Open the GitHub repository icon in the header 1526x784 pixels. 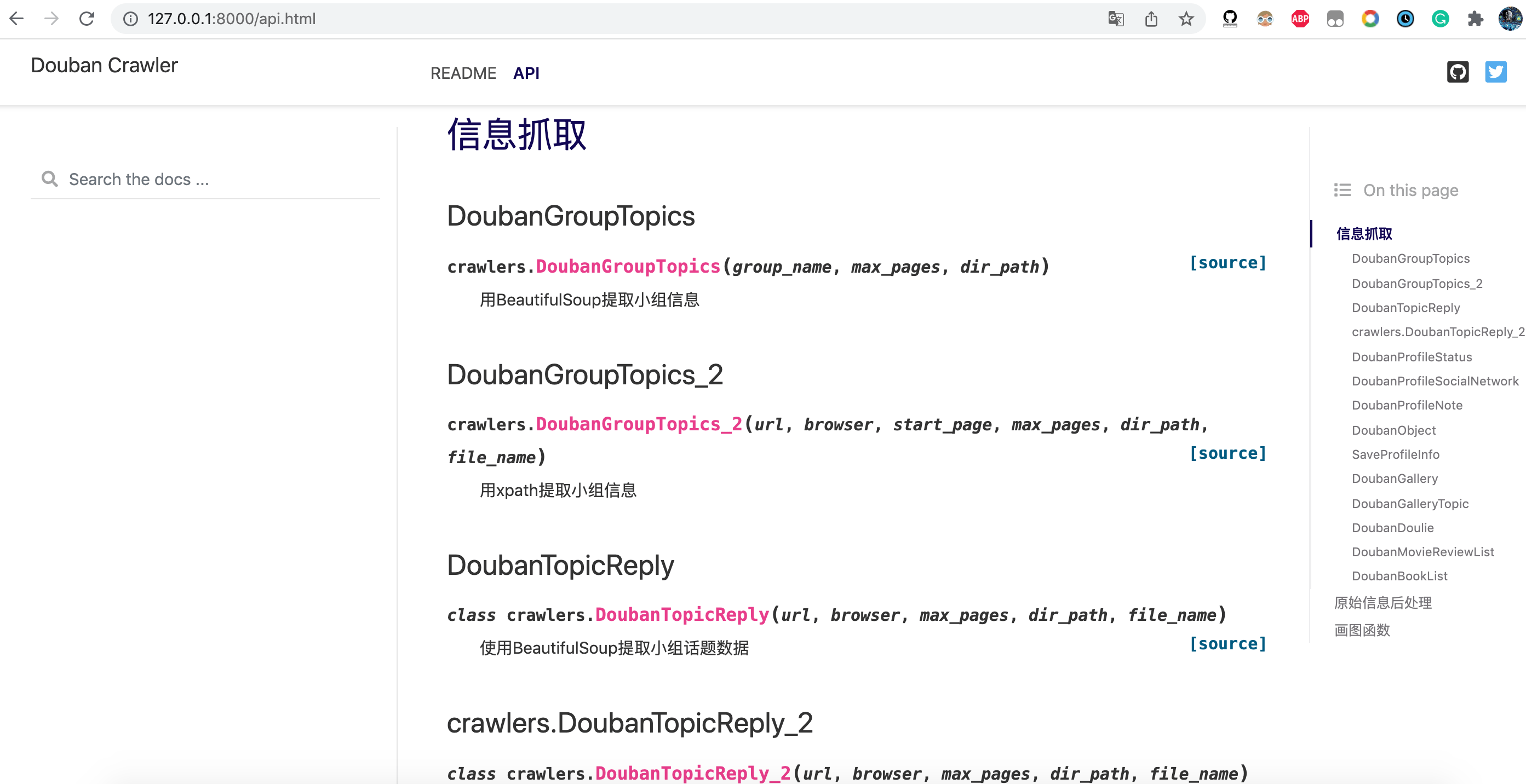[1458, 72]
